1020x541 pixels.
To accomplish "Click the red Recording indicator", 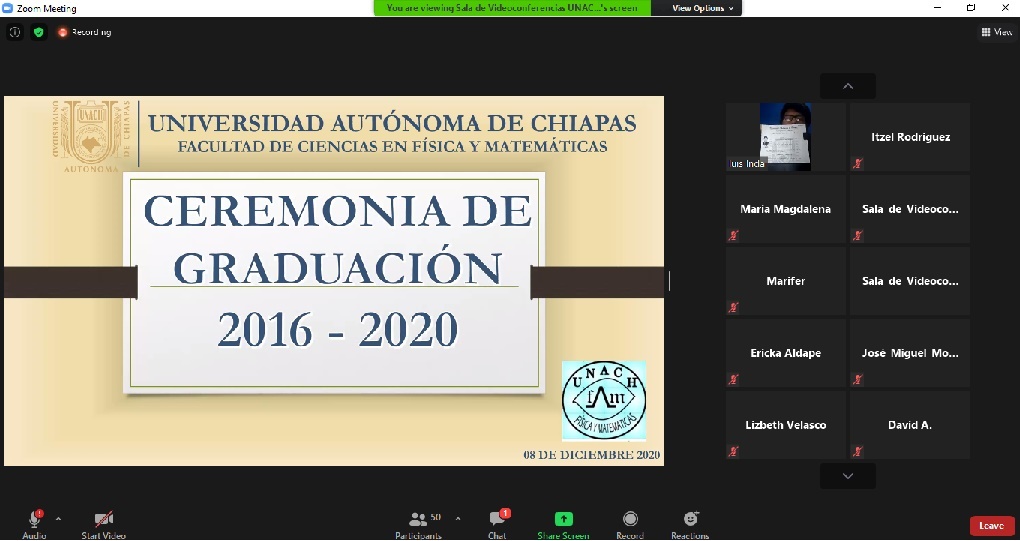I will 84,32.
